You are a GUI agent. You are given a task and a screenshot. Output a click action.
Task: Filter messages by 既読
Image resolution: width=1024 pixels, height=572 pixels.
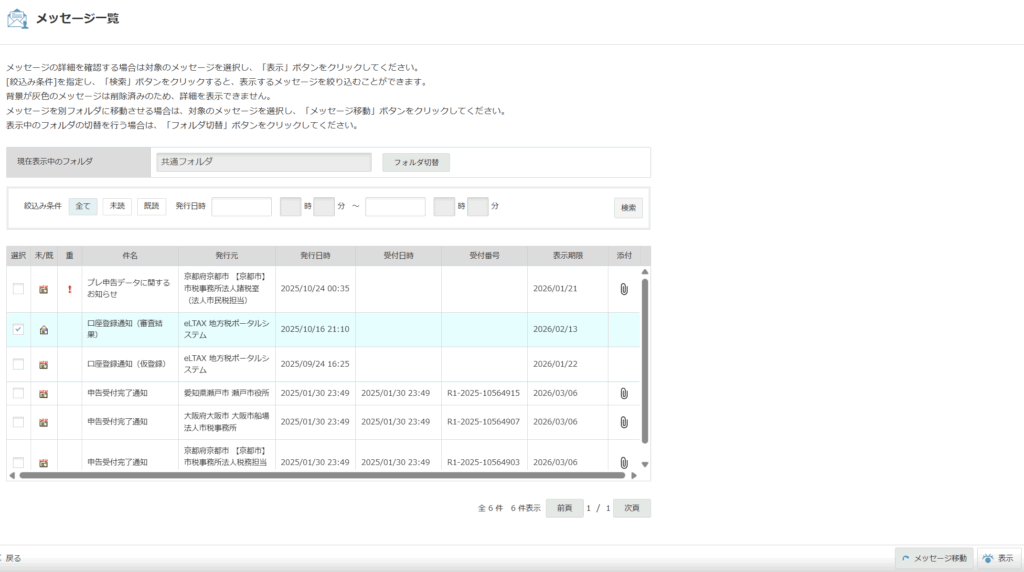tap(151, 206)
